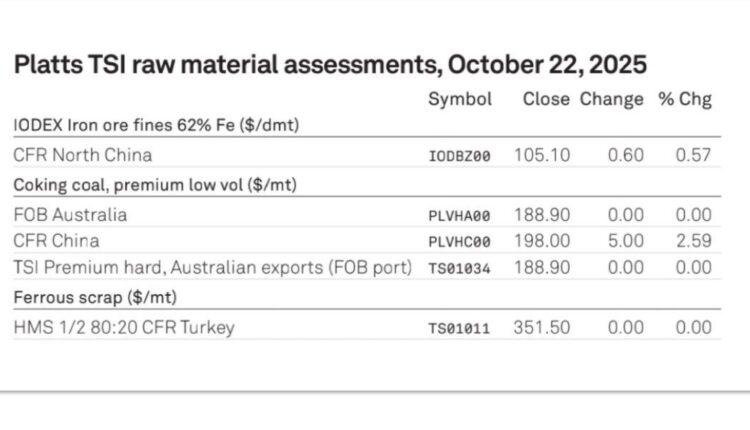Click the Coking coal, premium low vol heading
This screenshot has width=750, height=430.
point(155,184)
